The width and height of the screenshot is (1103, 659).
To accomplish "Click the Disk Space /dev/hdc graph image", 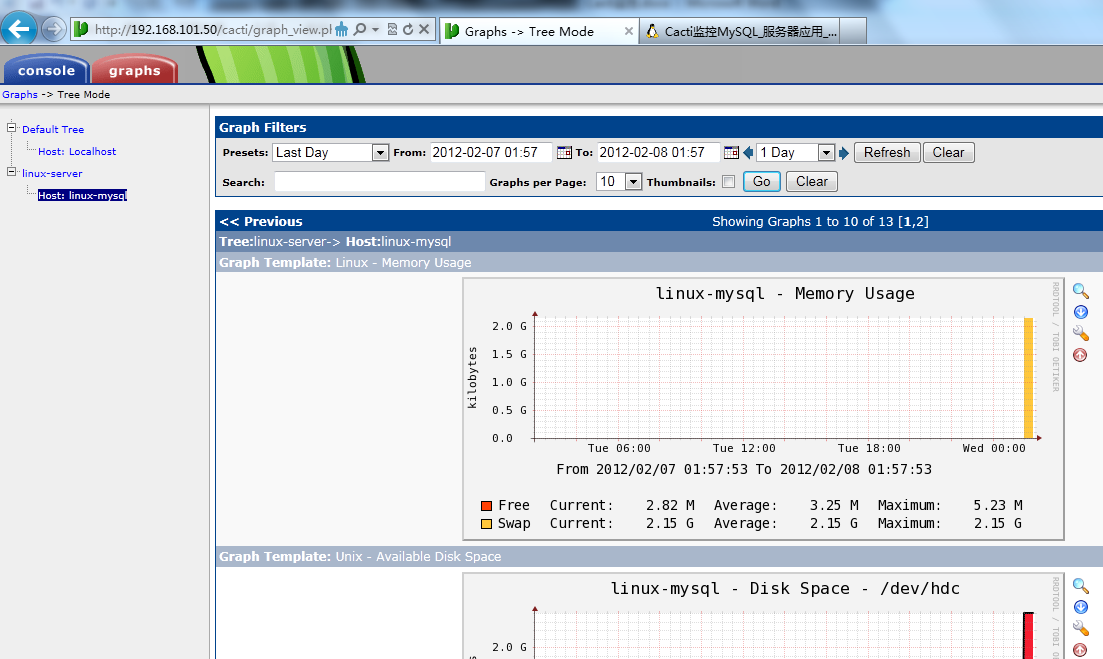I will click(x=763, y=616).
